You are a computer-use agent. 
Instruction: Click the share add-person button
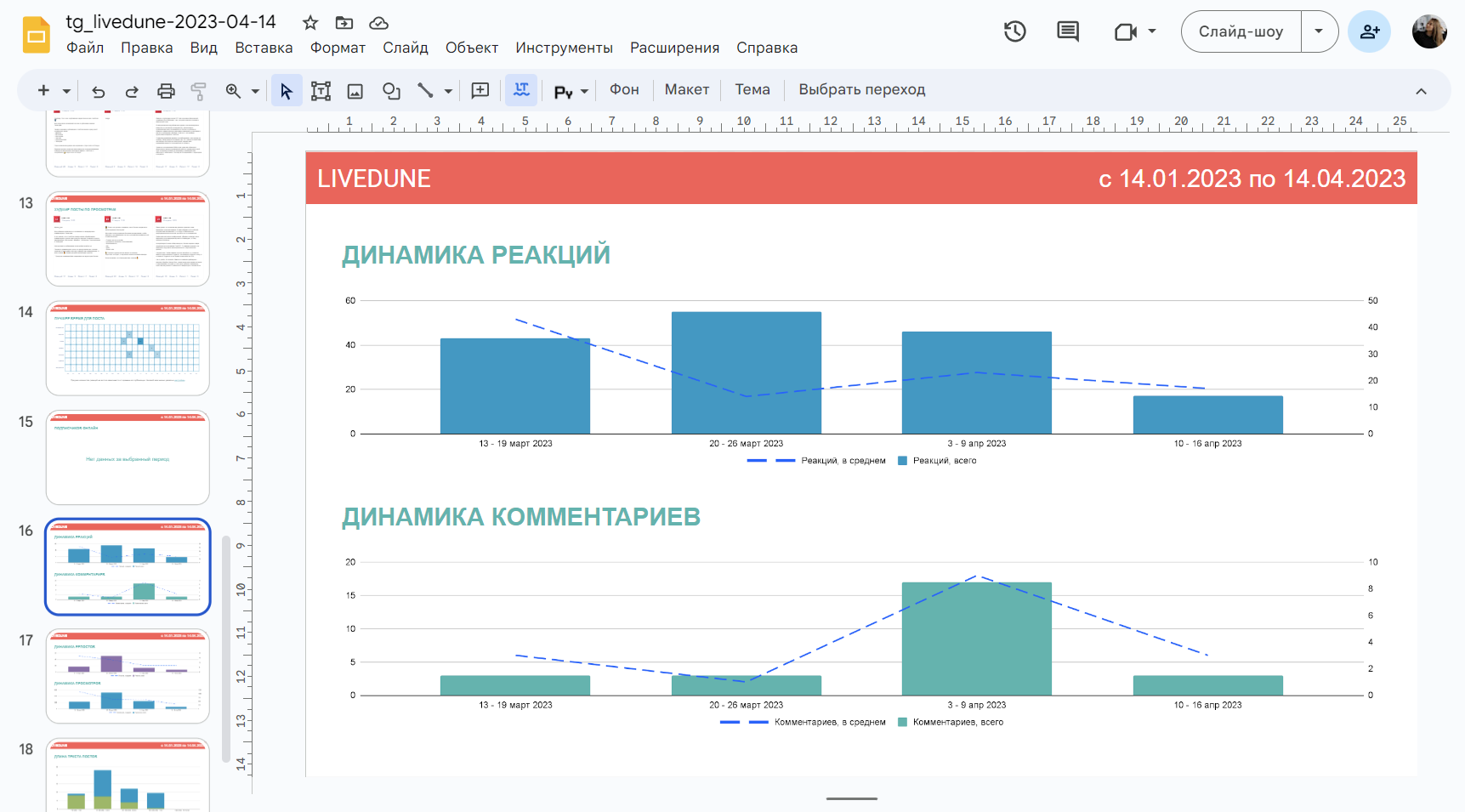[1370, 31]
